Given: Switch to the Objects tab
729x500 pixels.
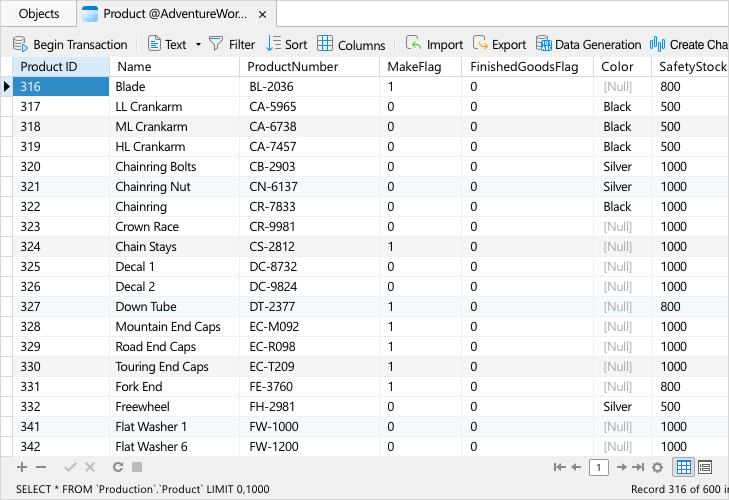Looking at the screenshot, I should click(x=39, y=13).
